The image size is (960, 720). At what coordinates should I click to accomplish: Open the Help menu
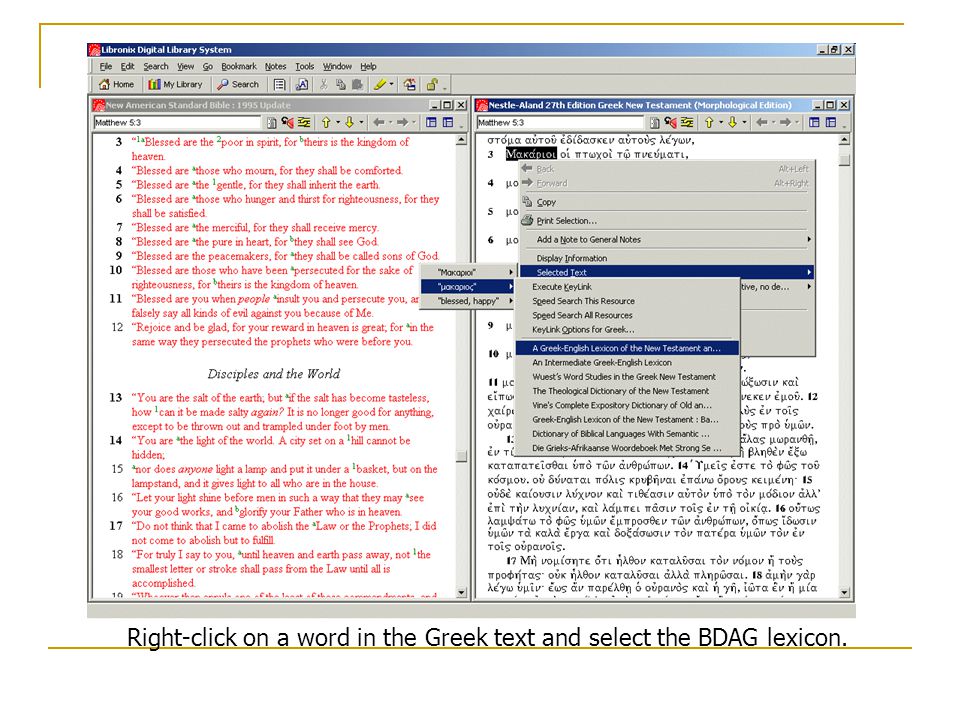tap(368, 66)
